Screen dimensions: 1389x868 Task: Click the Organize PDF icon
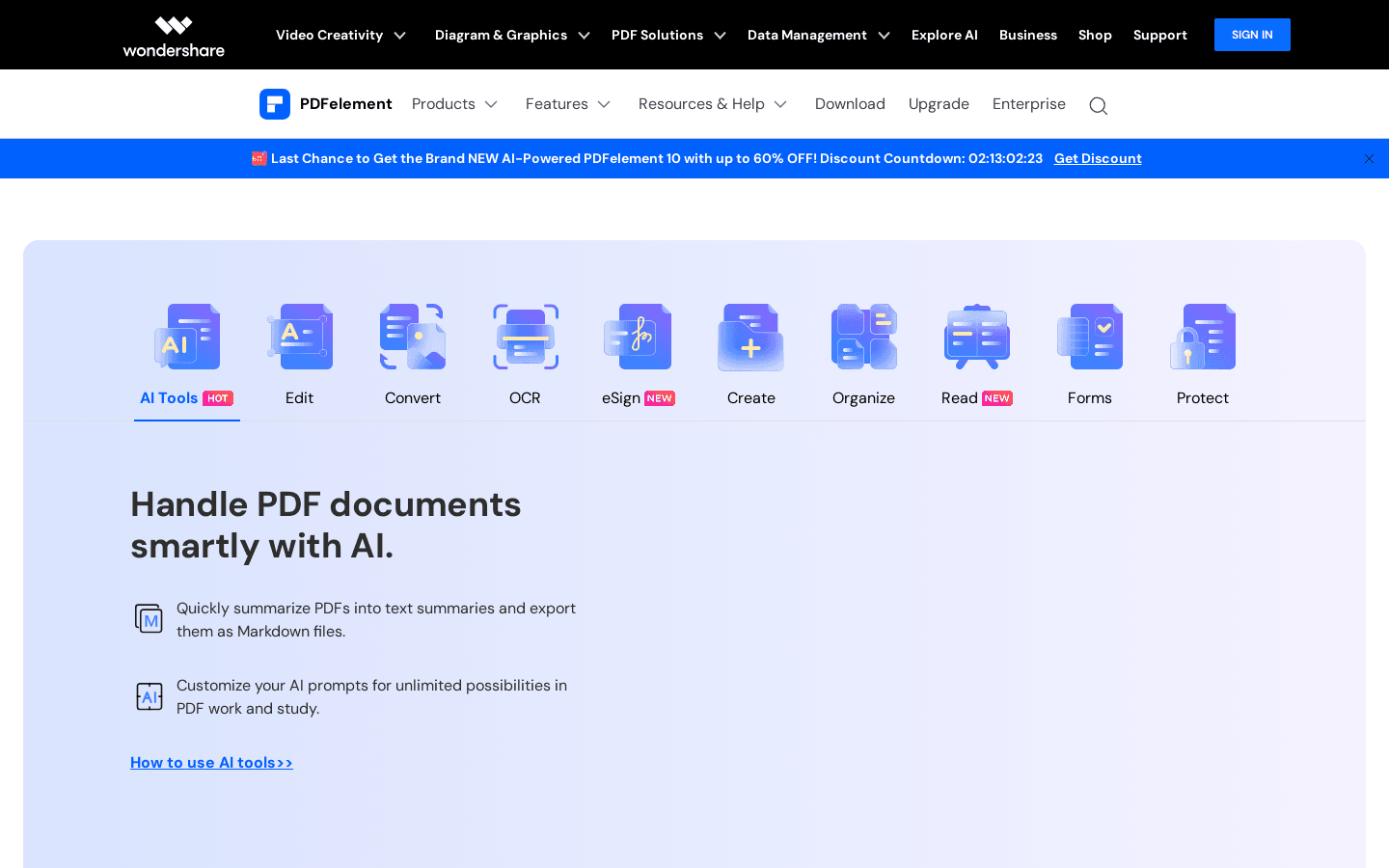pos(863,337)
